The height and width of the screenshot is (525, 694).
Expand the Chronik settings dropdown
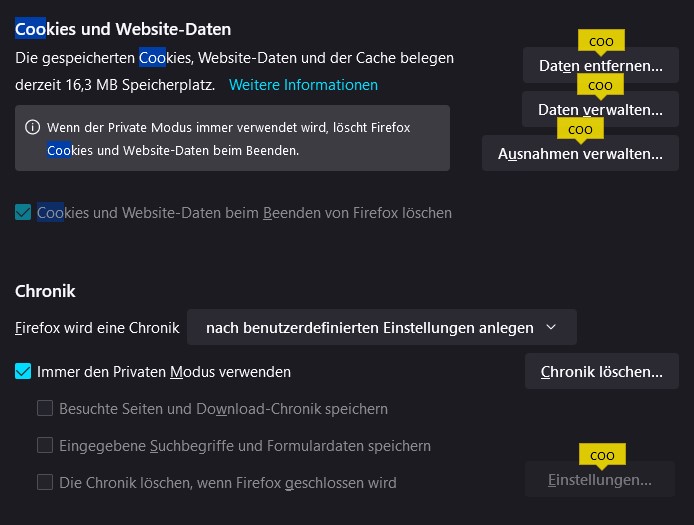382,327
